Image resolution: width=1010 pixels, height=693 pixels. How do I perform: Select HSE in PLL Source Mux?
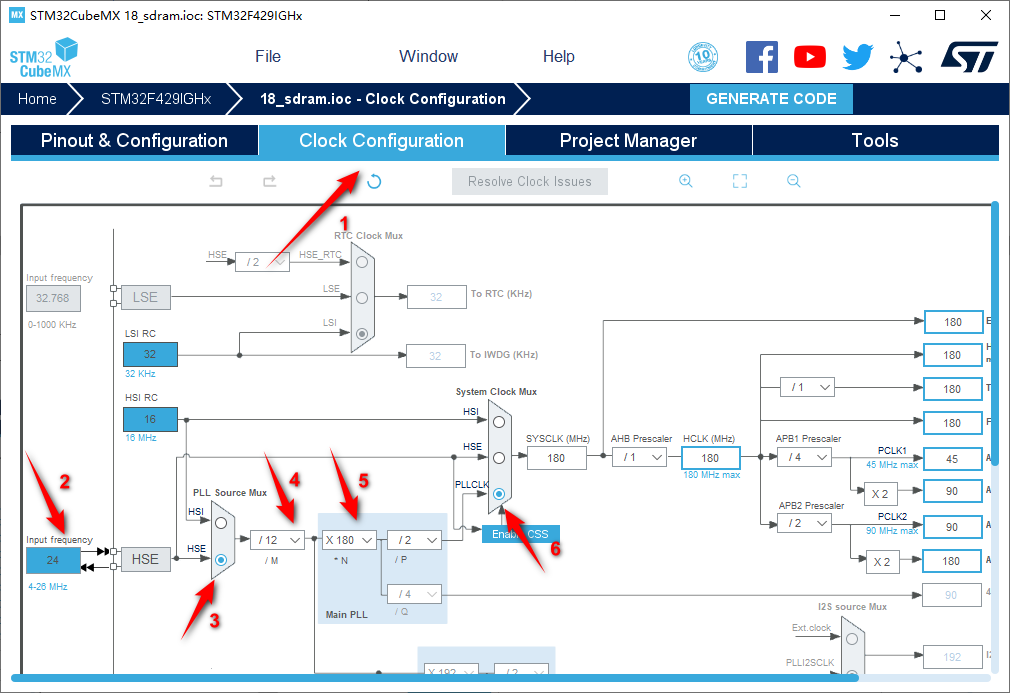pos(221,560)
